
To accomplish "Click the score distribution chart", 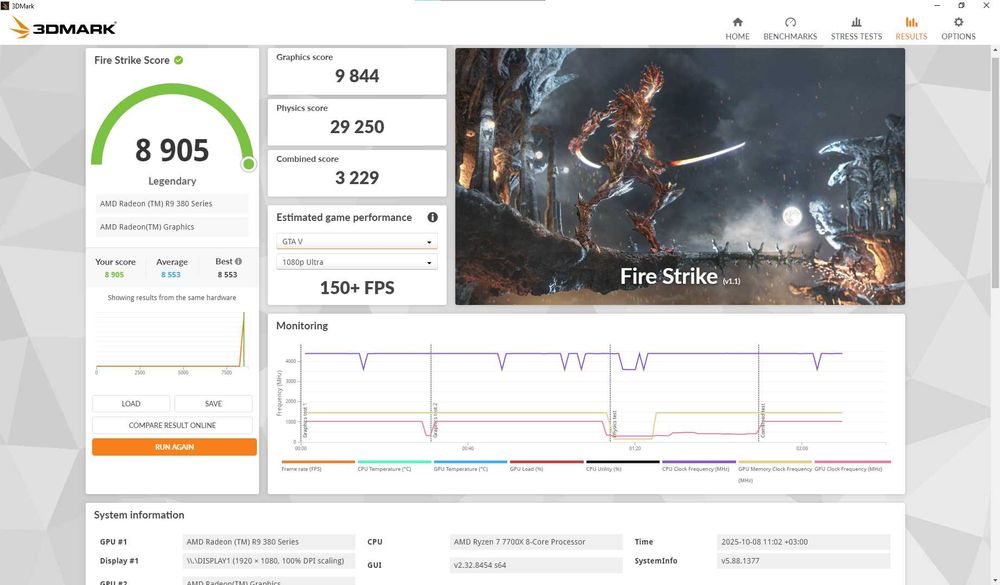I will 172,341.
